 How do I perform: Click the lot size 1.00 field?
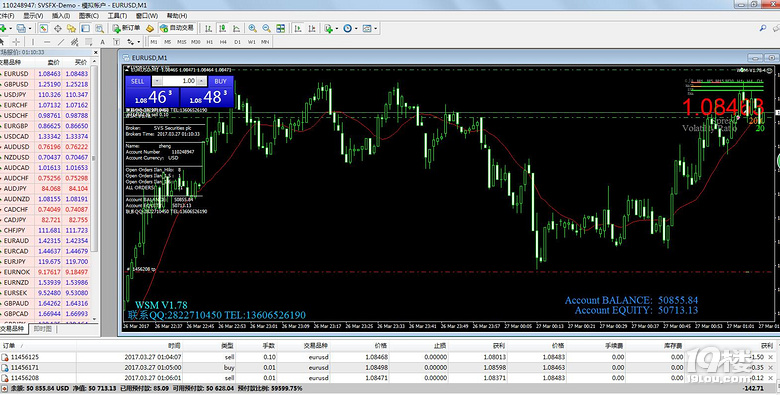(x=179, y=81)
